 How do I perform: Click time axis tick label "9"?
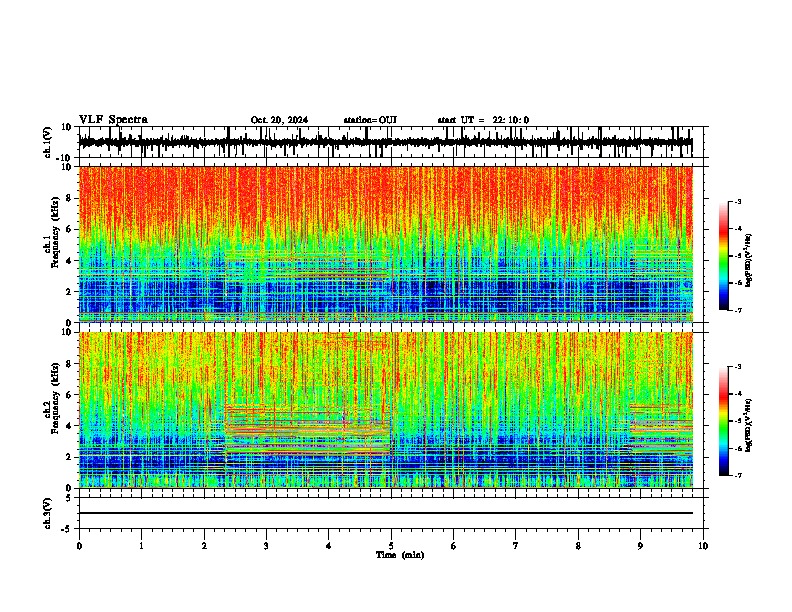coord(640,546)
